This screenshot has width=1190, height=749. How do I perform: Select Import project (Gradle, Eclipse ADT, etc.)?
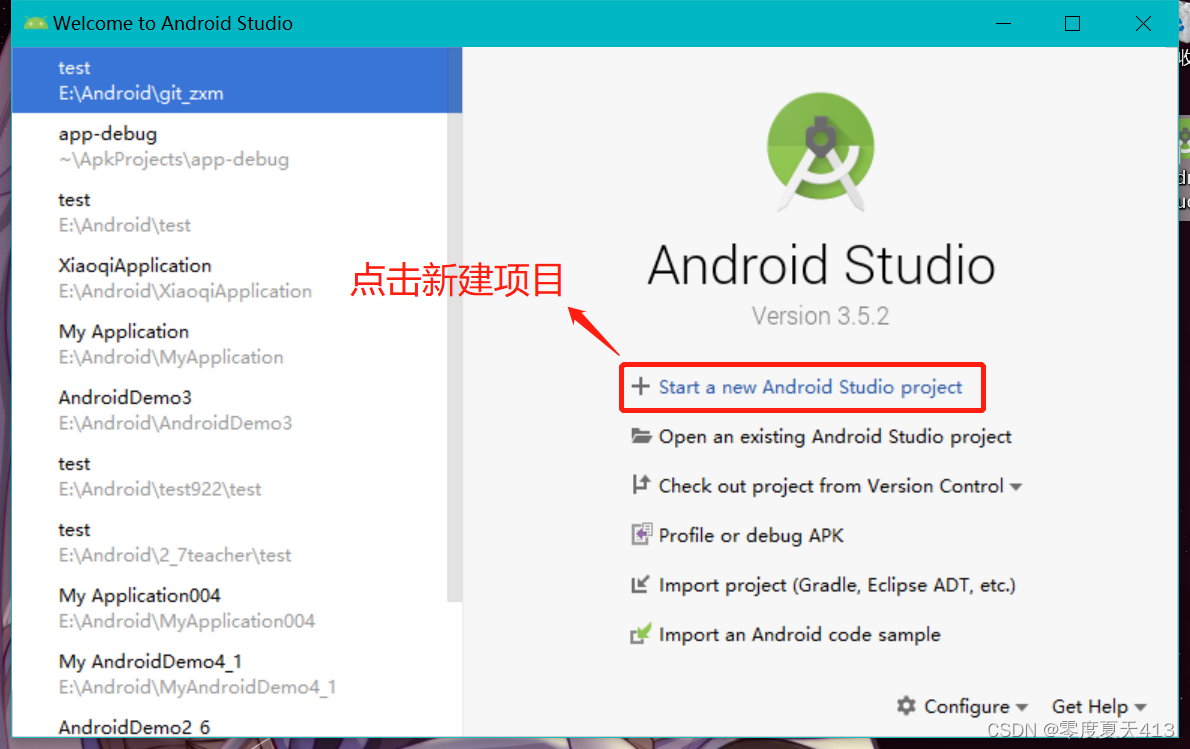tap(837, 585)
